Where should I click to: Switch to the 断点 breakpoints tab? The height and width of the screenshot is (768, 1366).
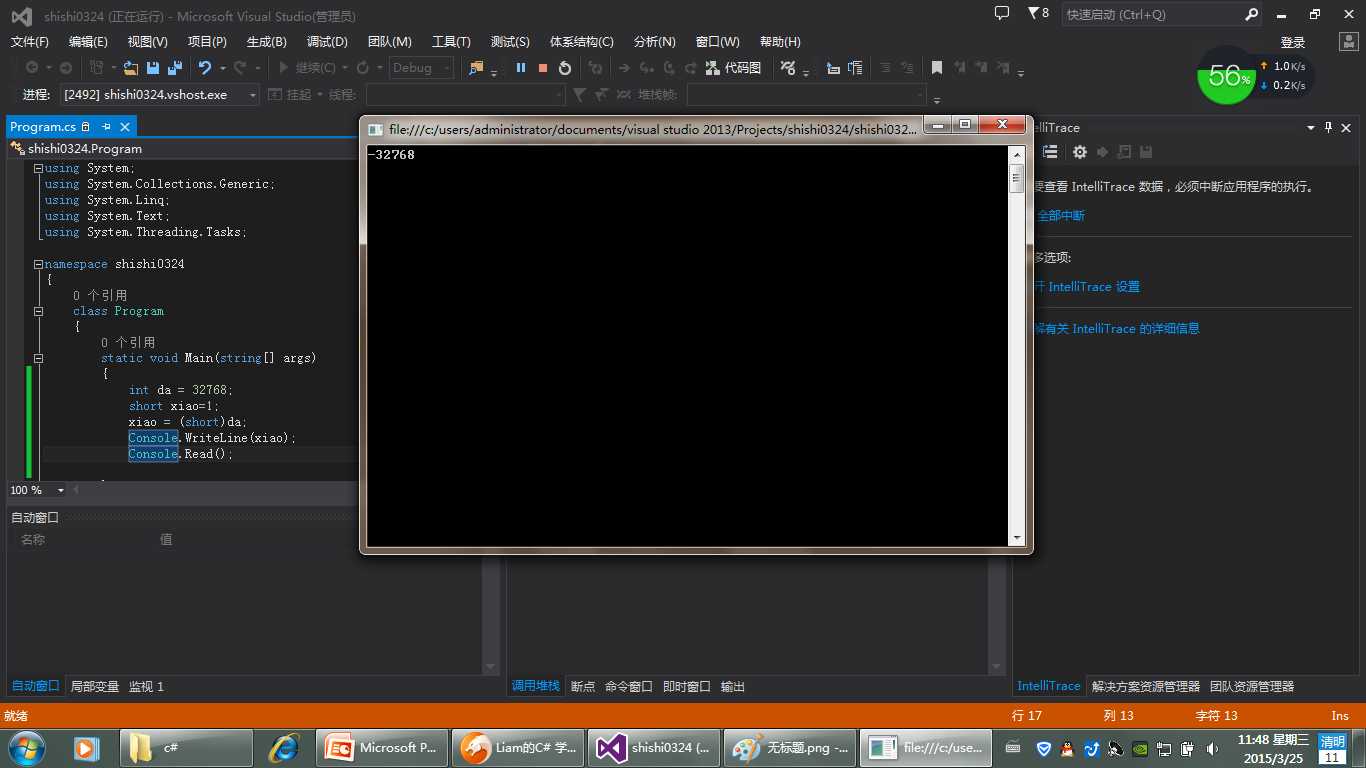(582, 686)
